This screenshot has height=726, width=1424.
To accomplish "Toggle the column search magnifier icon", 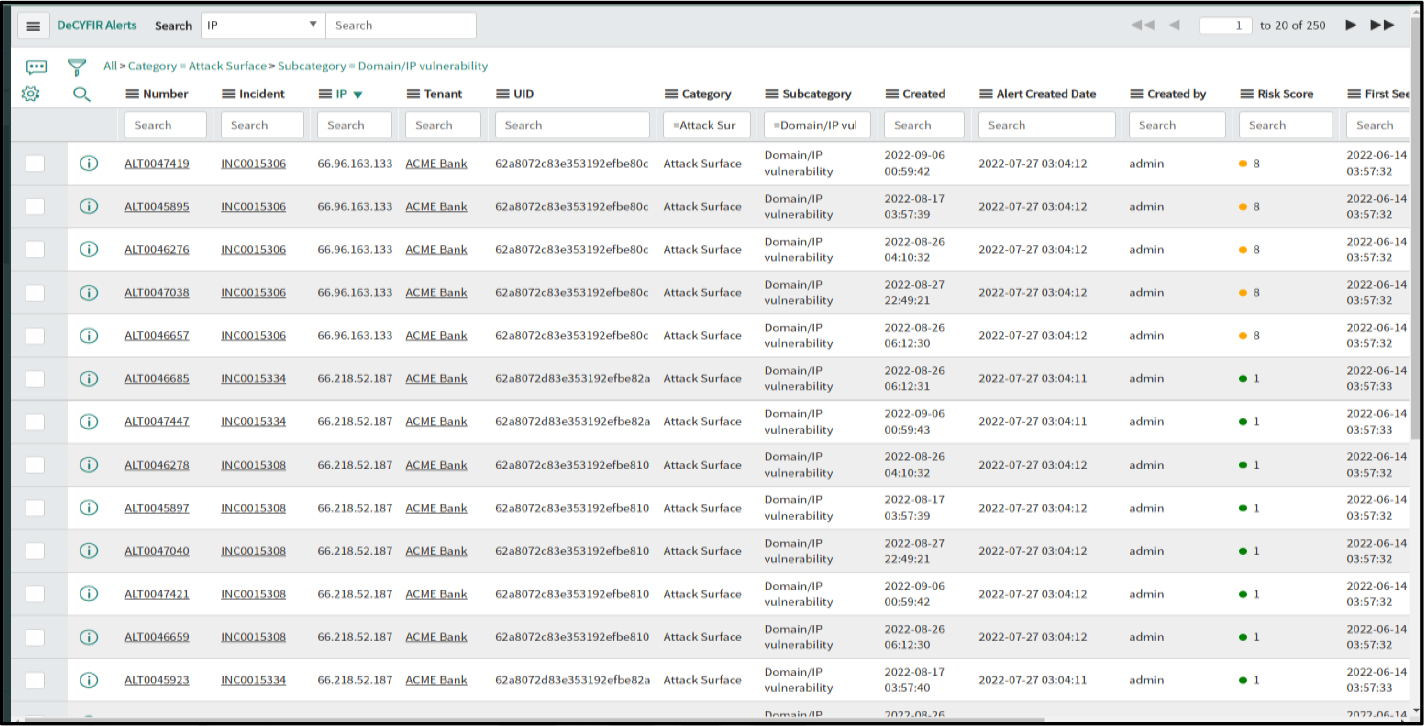I will [82, 94].
